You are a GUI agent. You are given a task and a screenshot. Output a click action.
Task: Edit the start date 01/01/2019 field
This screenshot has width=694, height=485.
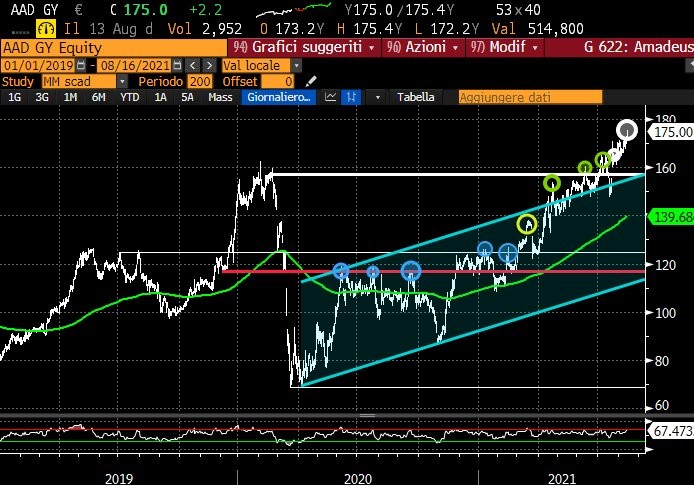(x=39, y=65)
